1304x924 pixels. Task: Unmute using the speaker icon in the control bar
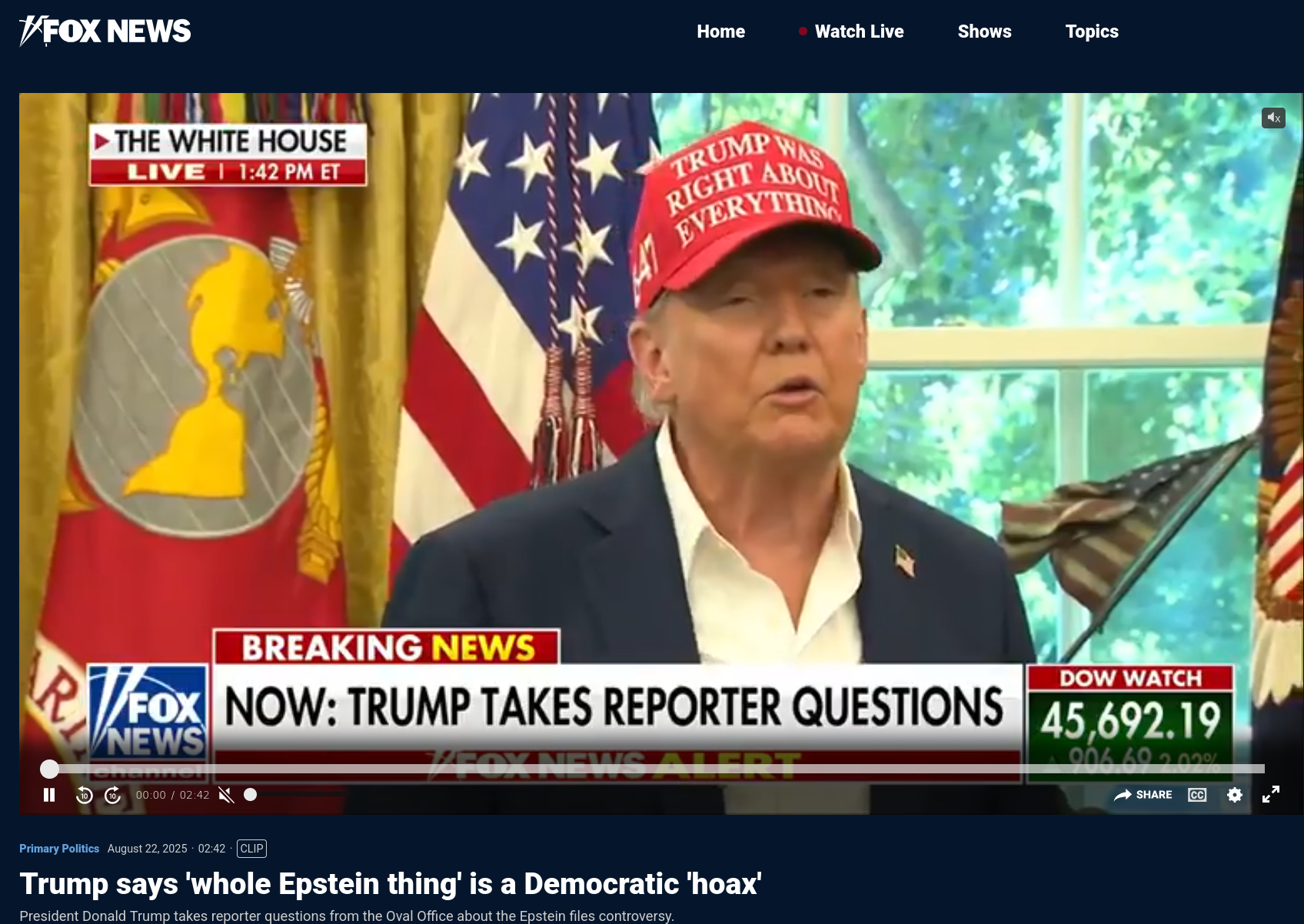pyautogui.click(x=226, y=795)
